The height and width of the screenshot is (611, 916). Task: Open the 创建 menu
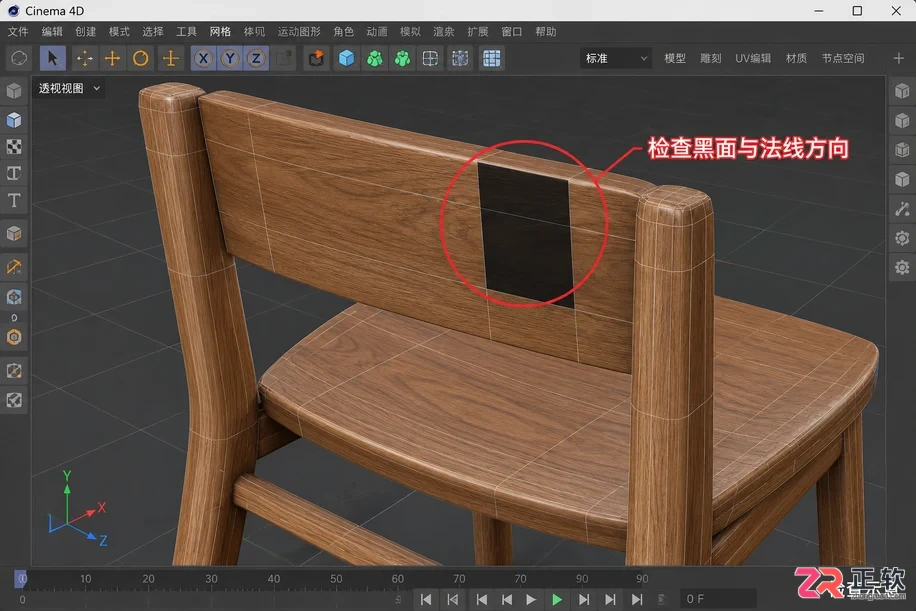pos(85,32)
